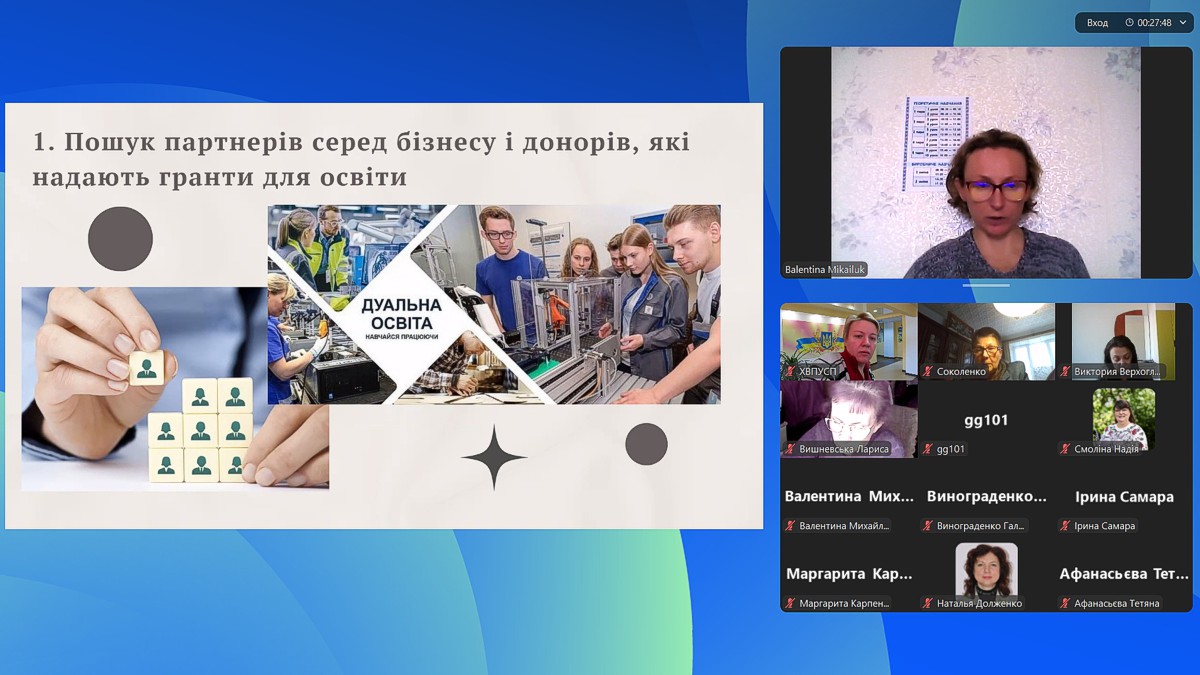Click the muted mic icon for ХВПУСП
1200x675 pixels.
790,372
